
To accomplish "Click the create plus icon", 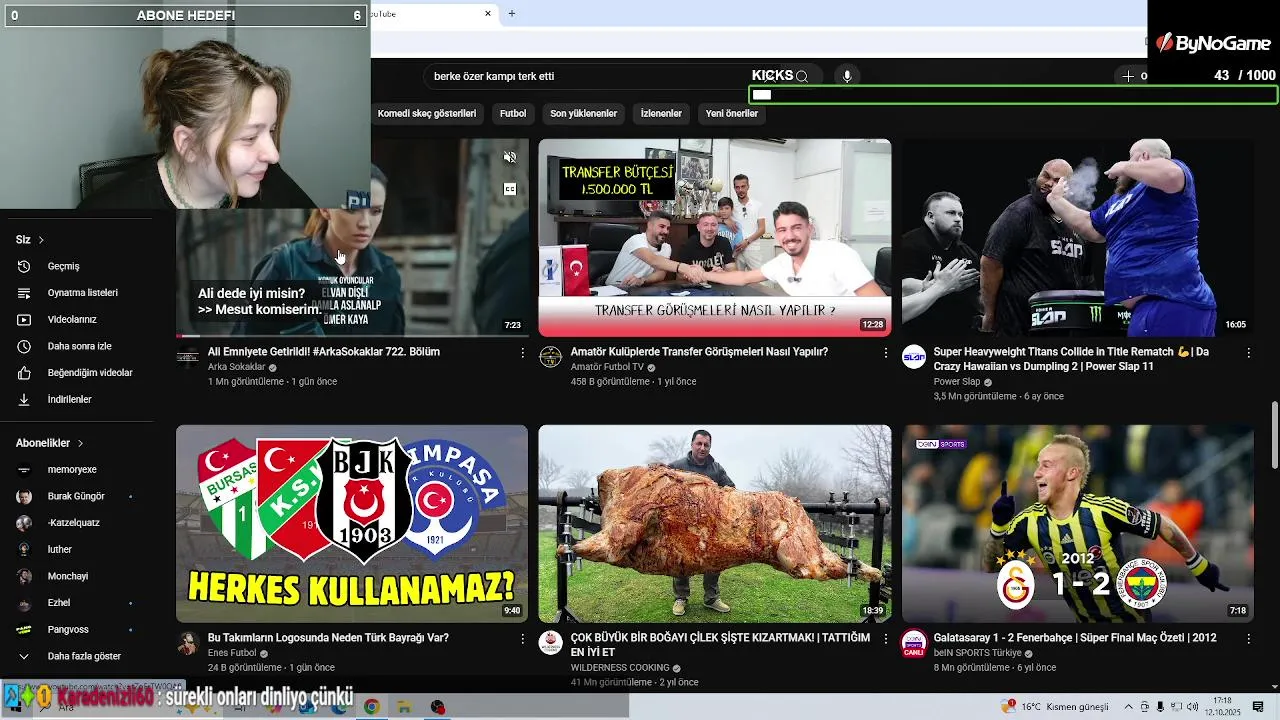I will click(x=1128, y=76).
